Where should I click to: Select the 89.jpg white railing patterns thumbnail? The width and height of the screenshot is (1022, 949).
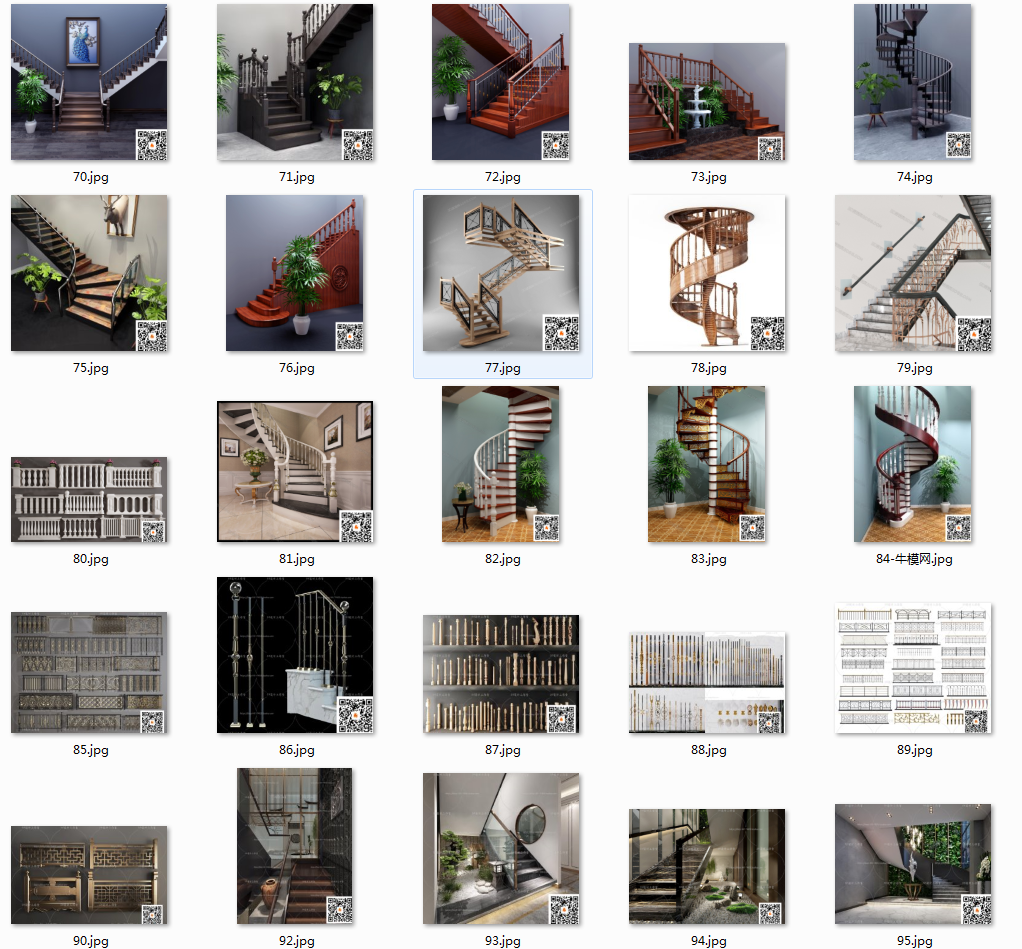913,668
